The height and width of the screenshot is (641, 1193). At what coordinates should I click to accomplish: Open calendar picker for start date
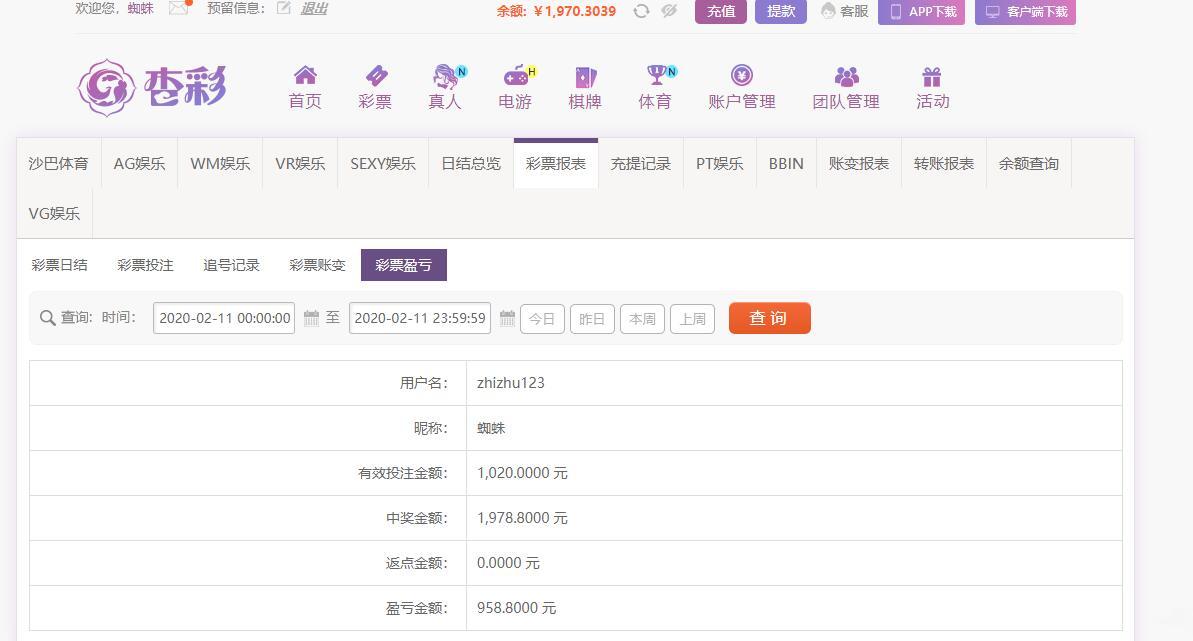coord(311,318)
